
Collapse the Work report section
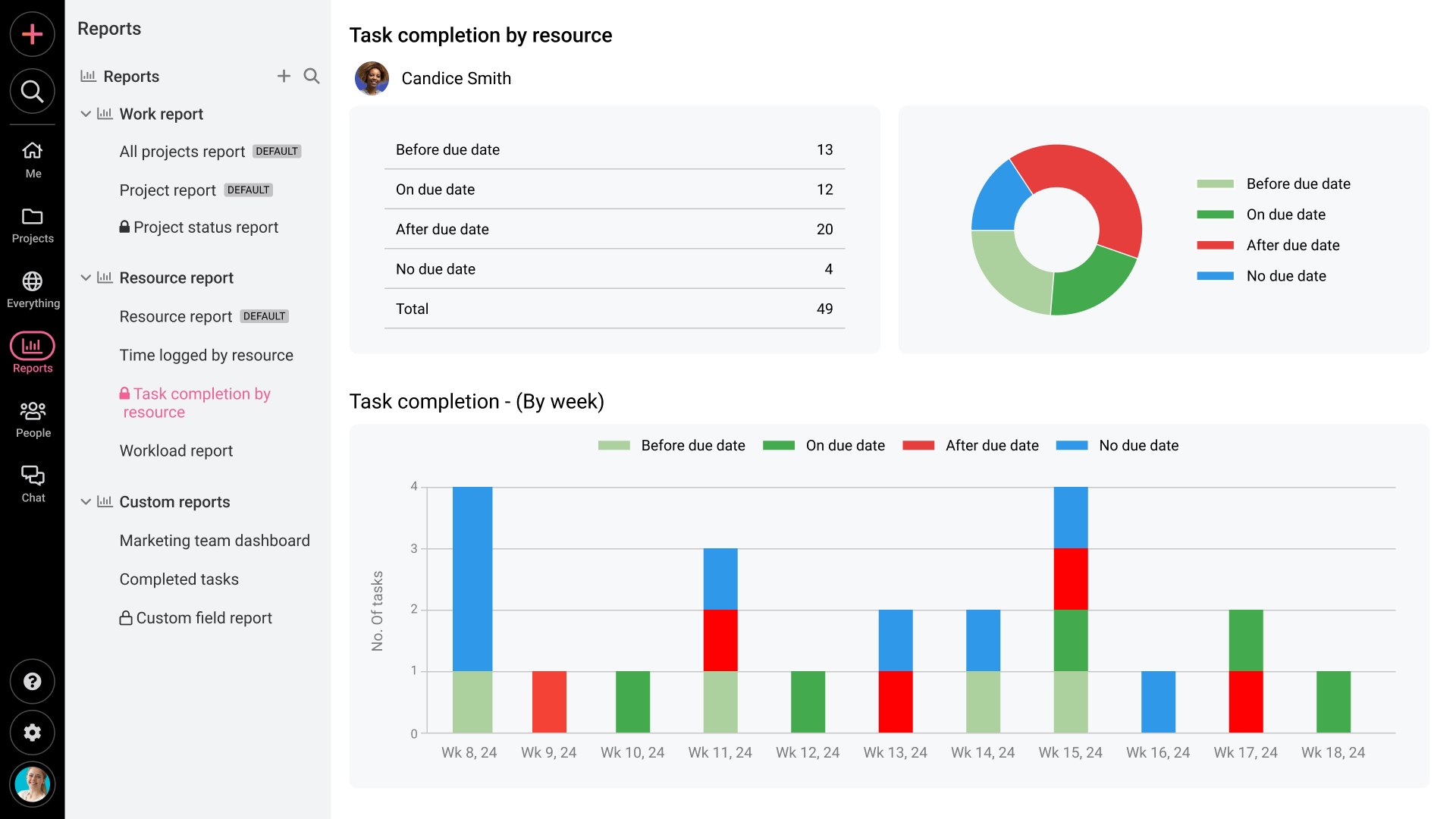[87, 114]
